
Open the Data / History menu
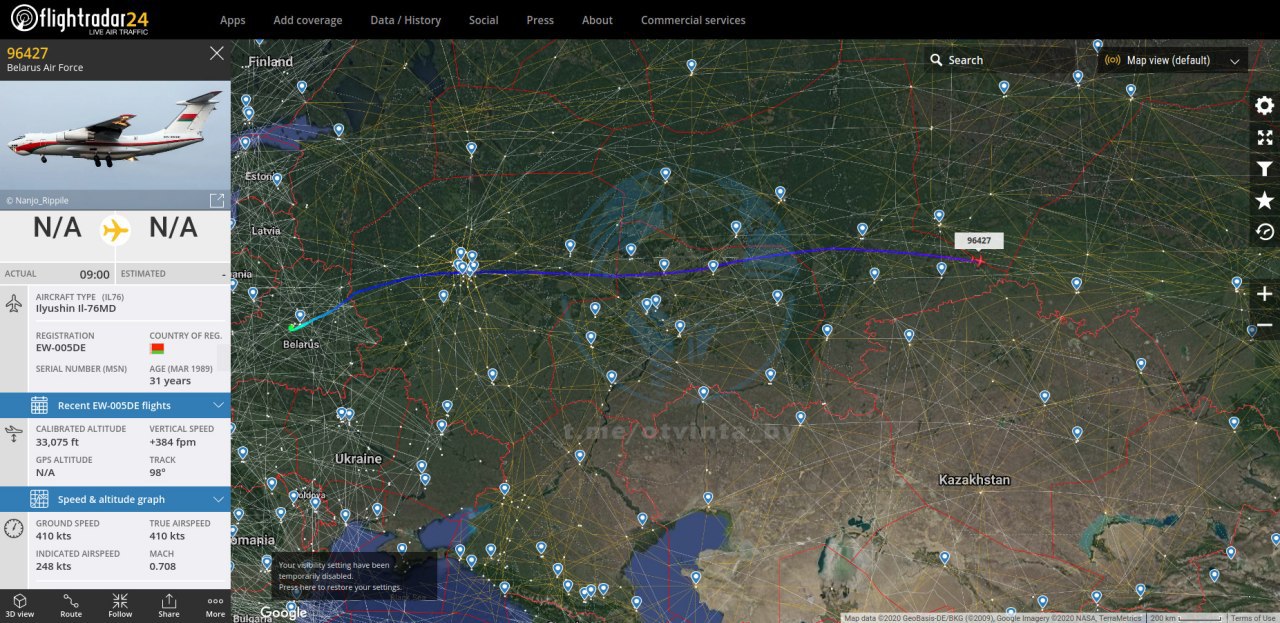pyautogui.click(x=405, y=20)
